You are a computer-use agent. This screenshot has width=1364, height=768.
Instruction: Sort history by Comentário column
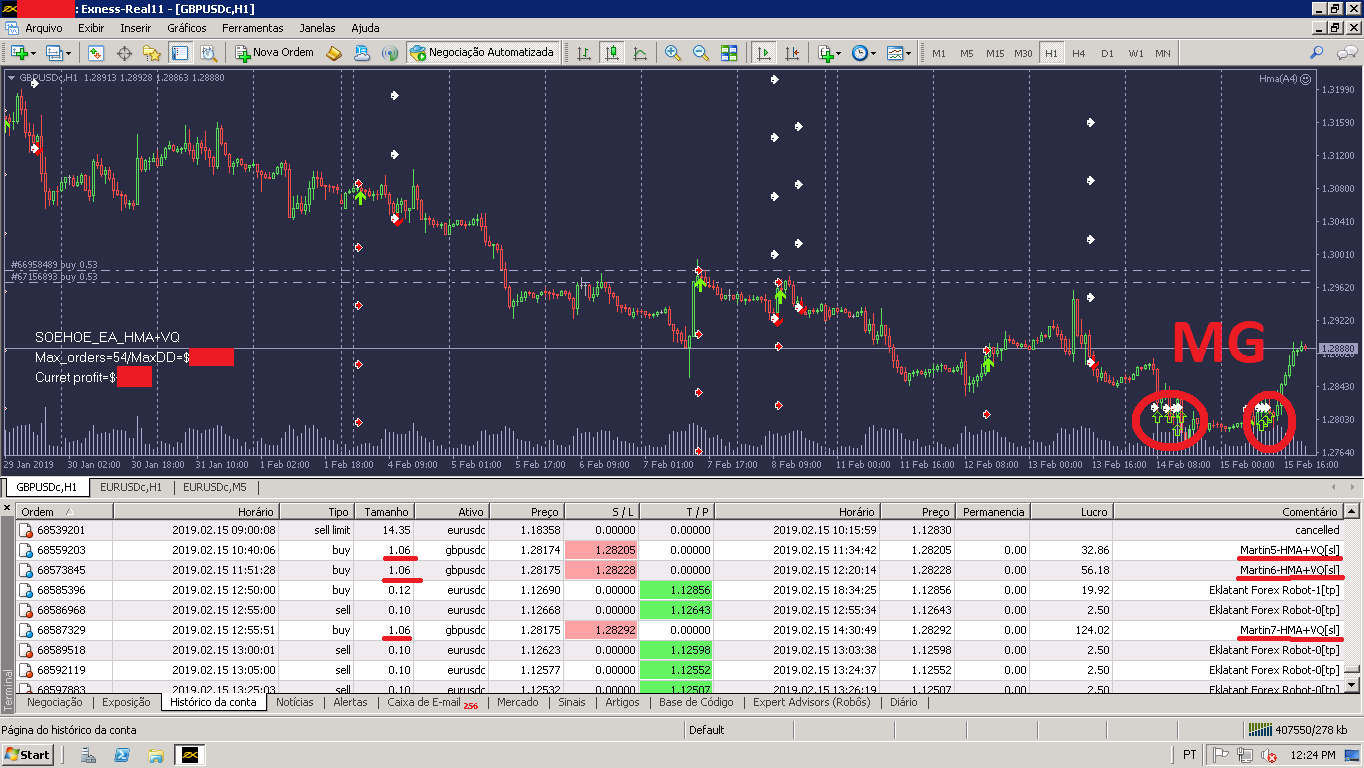(1228, 511)
